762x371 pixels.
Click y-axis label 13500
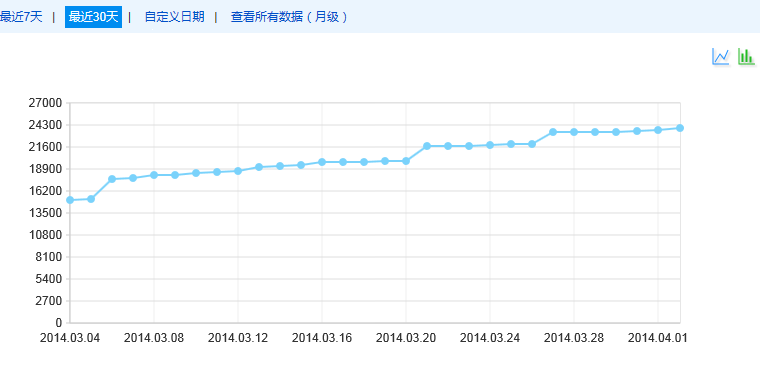point(46,213)
